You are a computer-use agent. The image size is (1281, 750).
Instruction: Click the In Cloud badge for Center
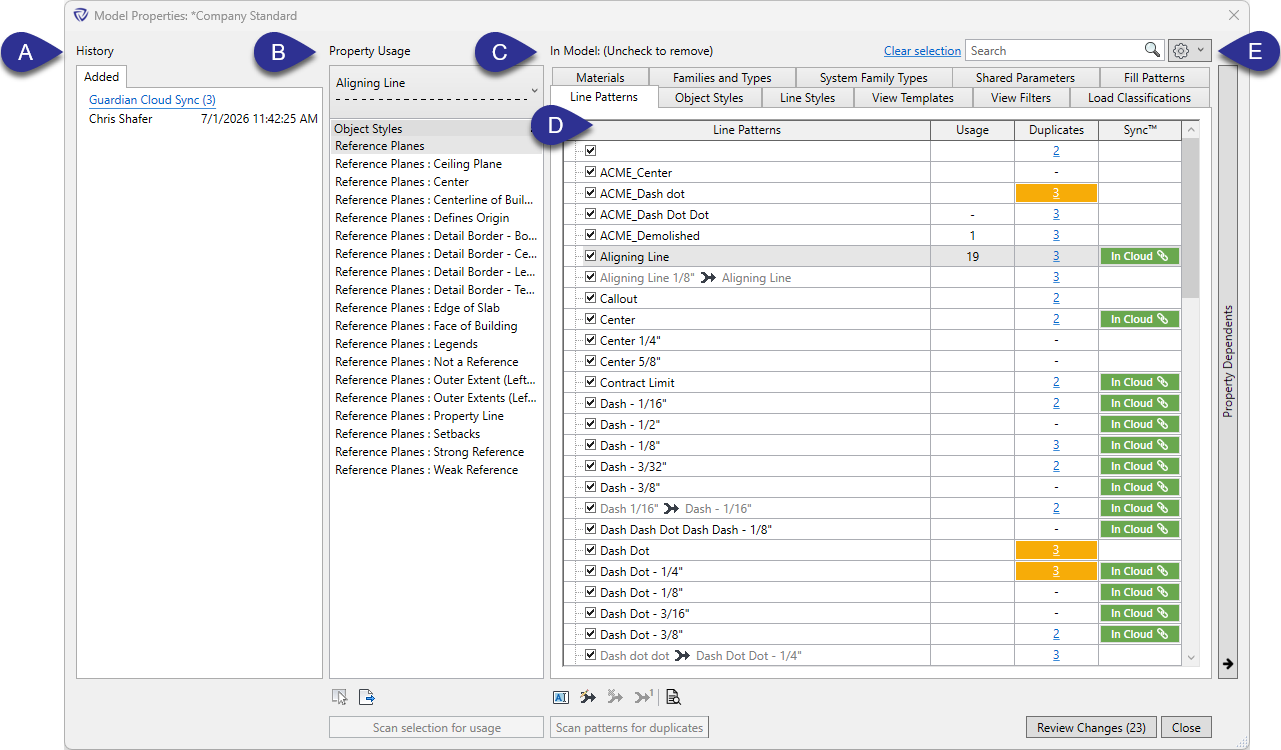(1140, 320)
